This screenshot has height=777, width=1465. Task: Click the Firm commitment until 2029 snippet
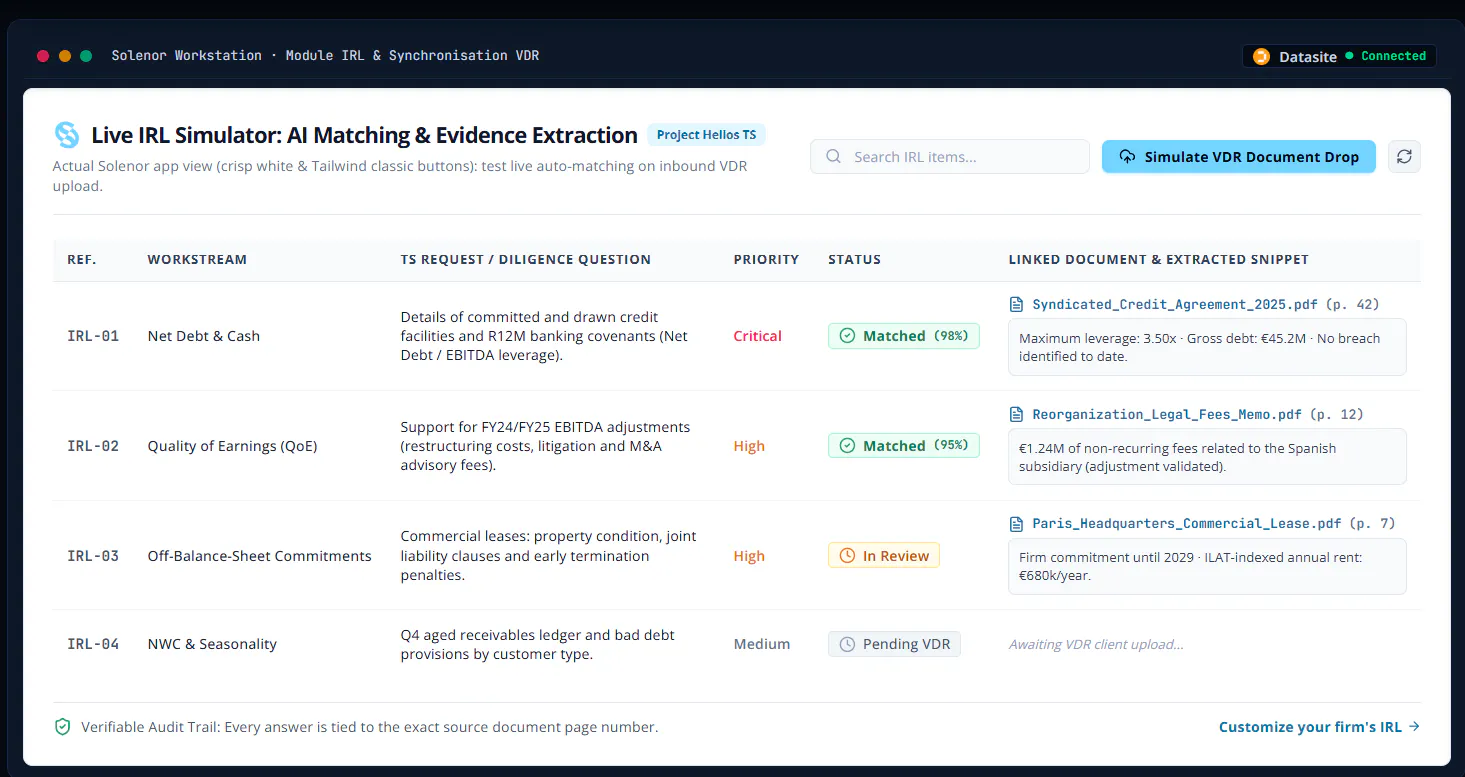(x=1207, y=566)
